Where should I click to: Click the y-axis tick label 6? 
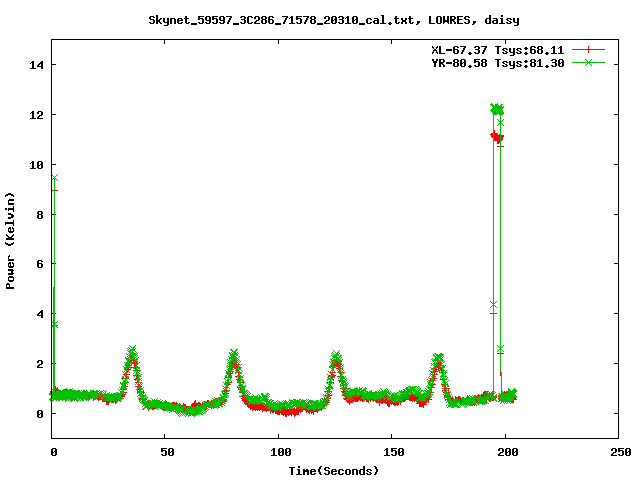click(40, 264)
